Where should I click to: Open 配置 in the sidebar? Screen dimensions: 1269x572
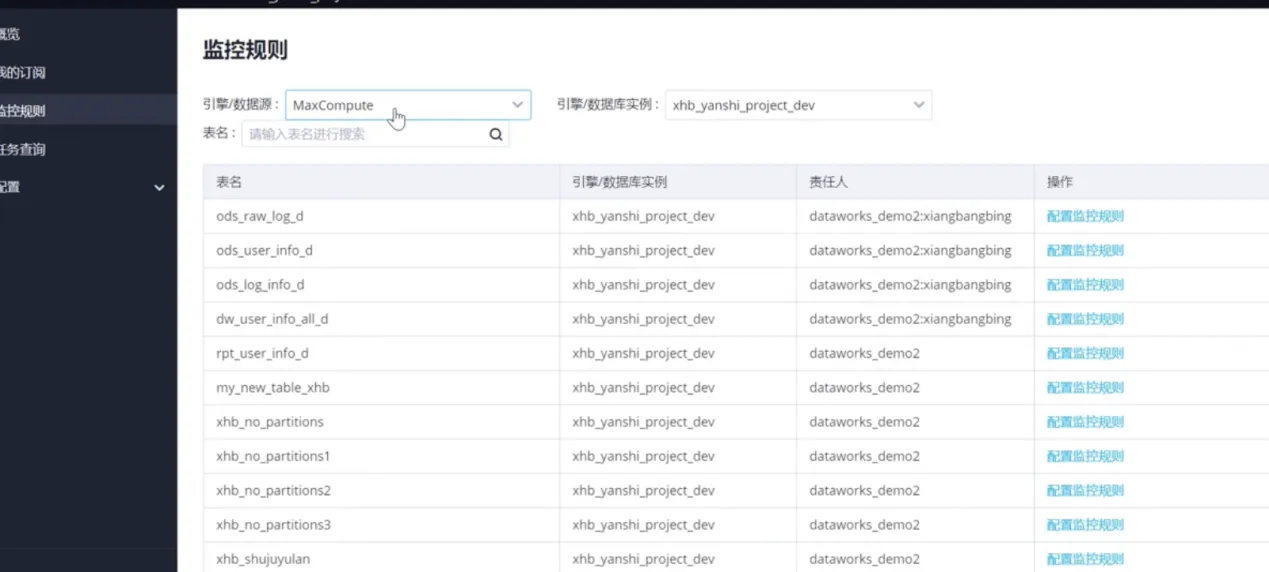[9, 187]
